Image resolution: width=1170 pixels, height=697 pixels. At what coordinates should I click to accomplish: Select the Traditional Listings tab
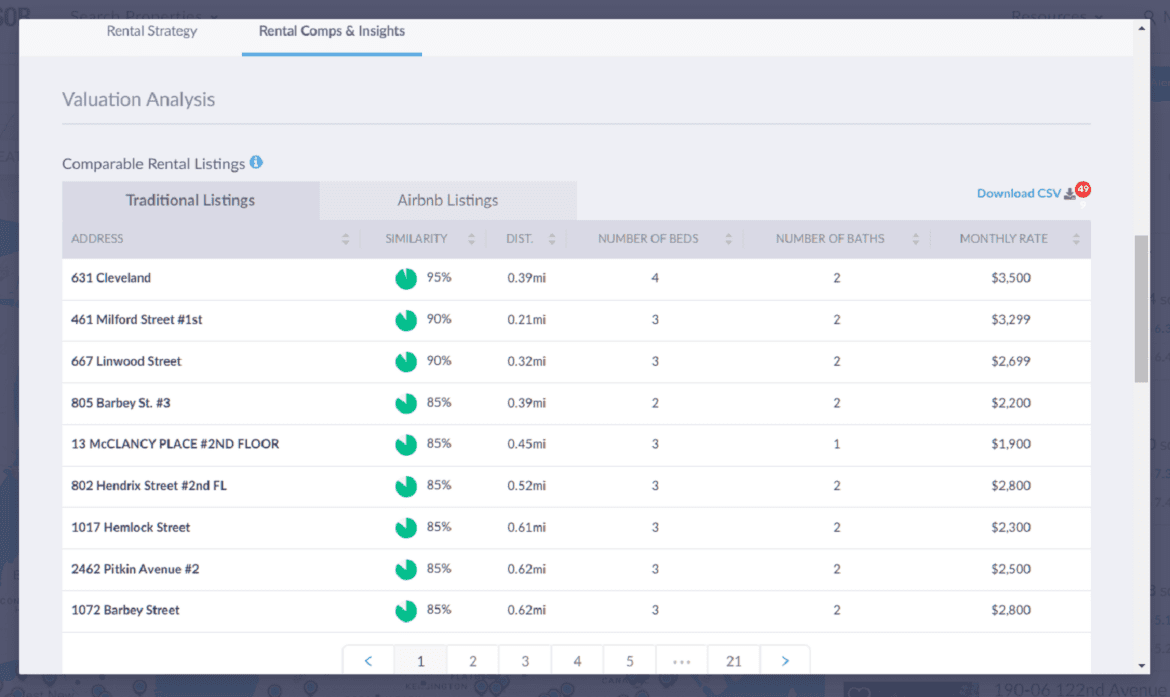point(190,200)
